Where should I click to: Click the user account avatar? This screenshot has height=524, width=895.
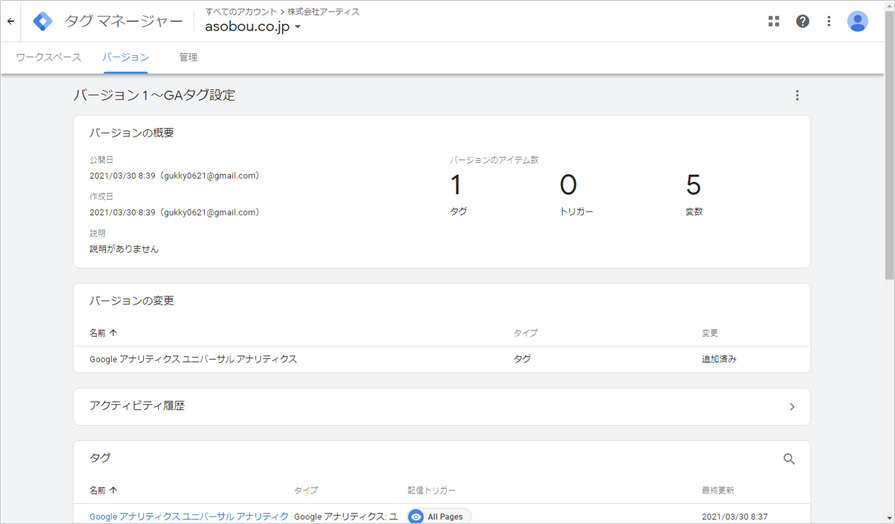click(857, 21)
